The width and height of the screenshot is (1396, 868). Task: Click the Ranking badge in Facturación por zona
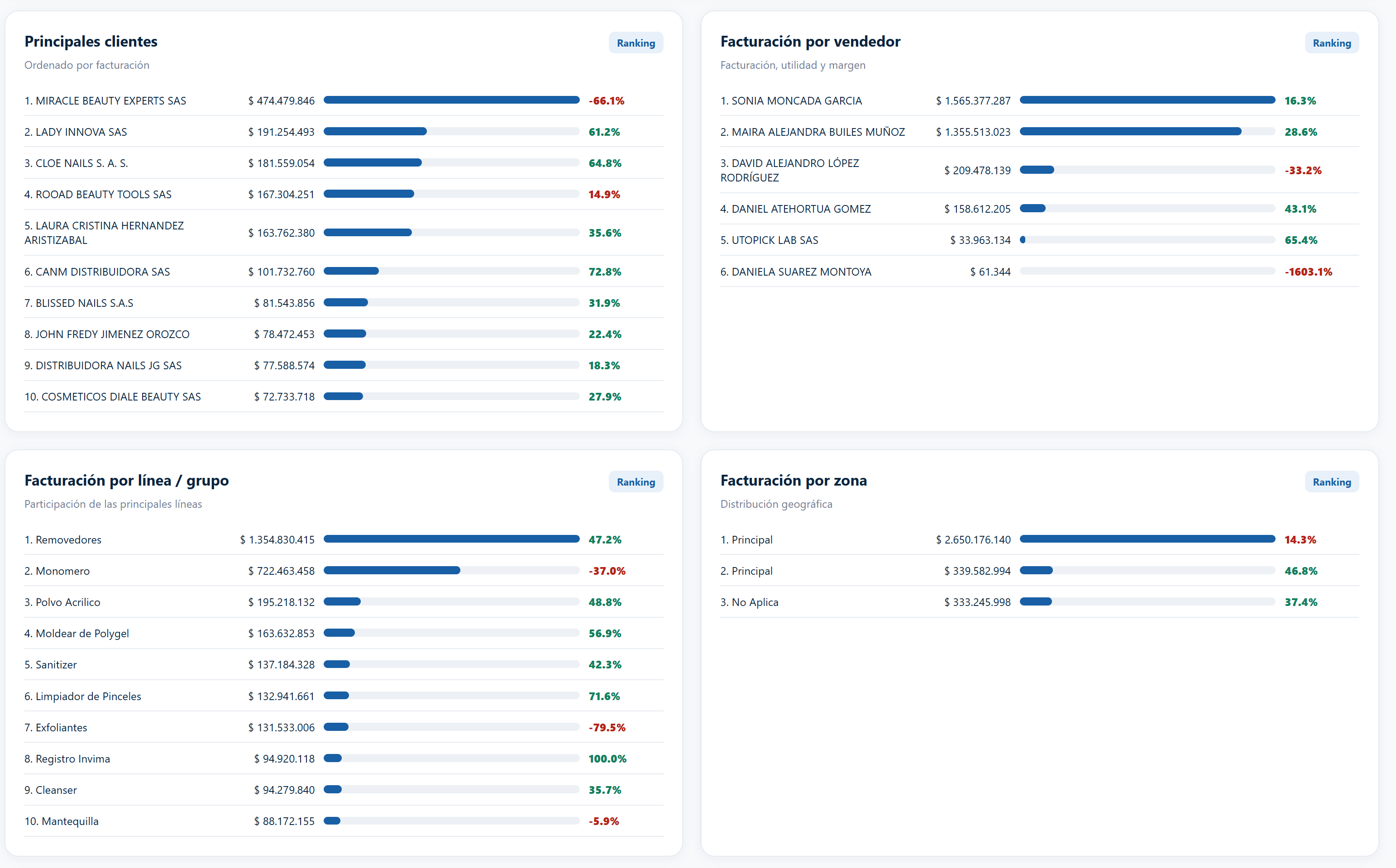[x=1332, y=482]
